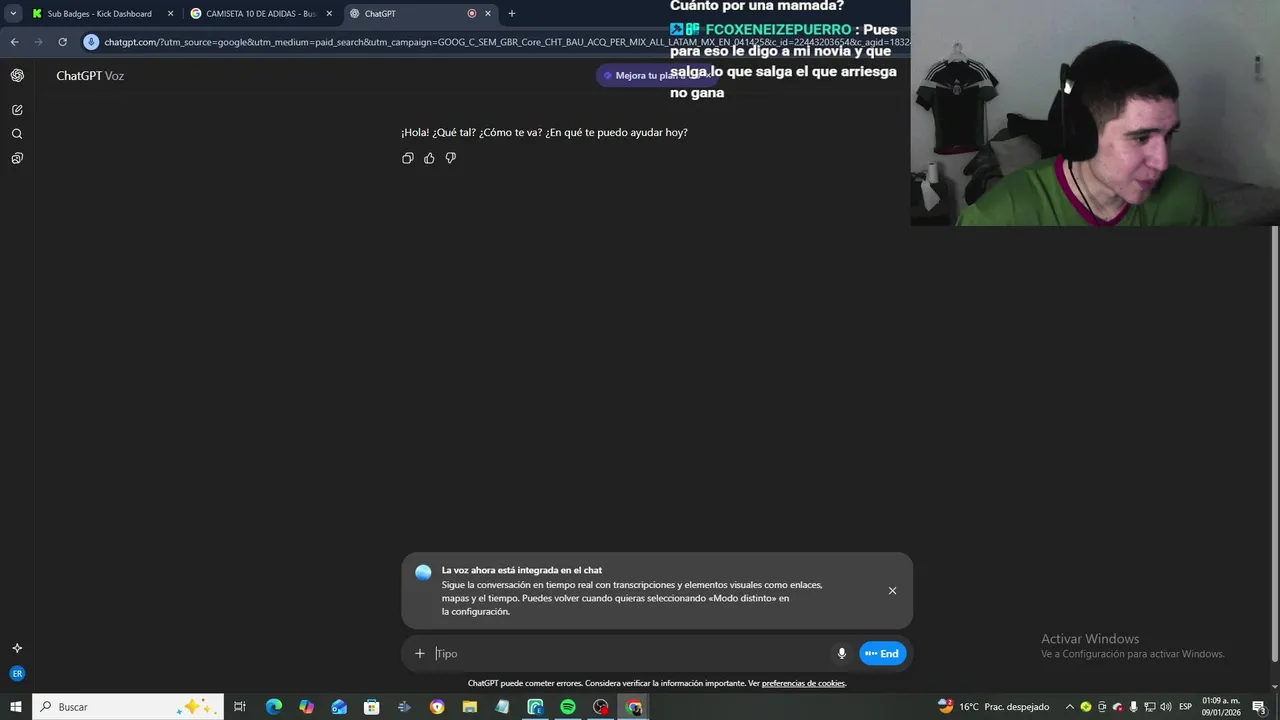Open the Windows Start menu

(16, 707)
